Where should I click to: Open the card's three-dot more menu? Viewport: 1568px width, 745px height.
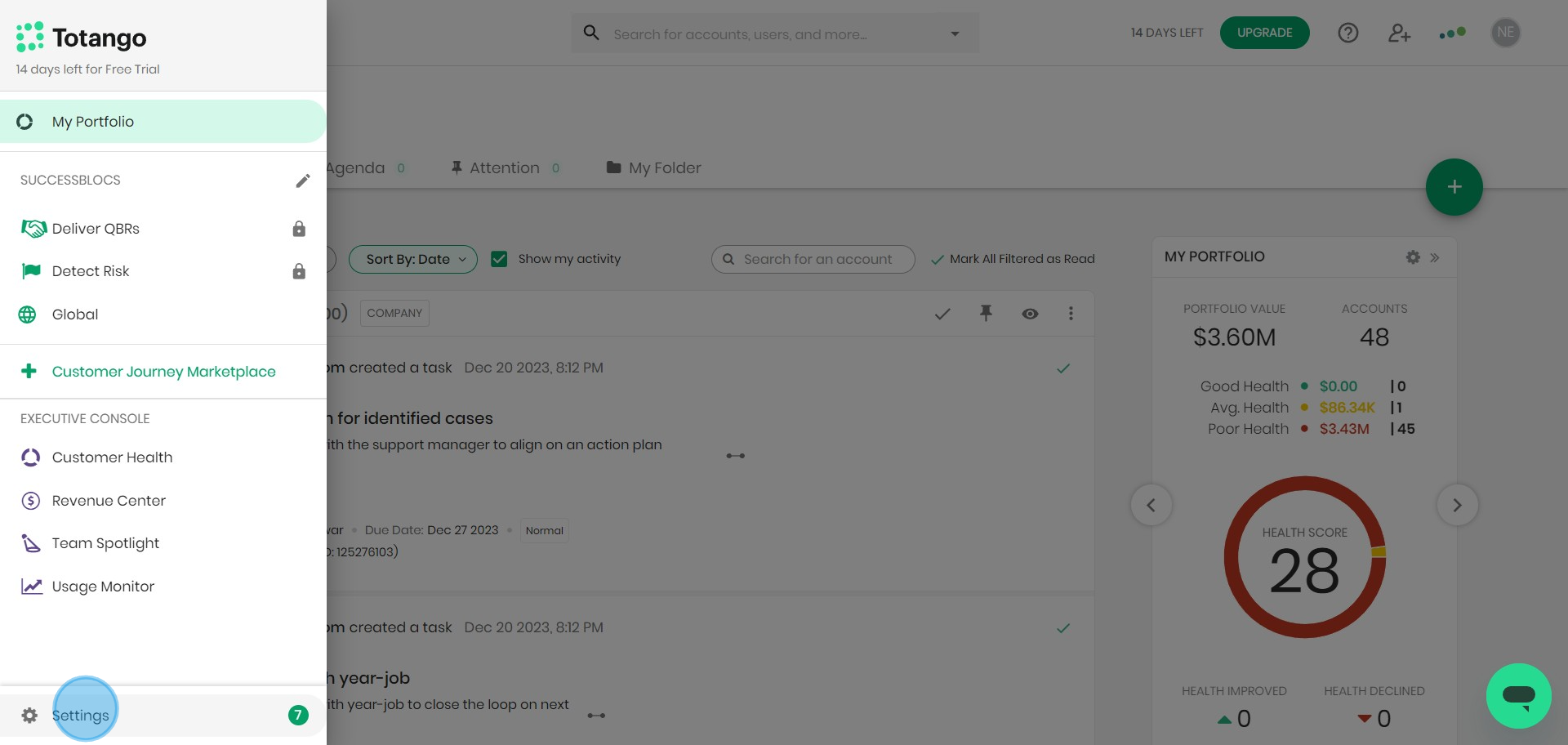(x=1071, y=314)
